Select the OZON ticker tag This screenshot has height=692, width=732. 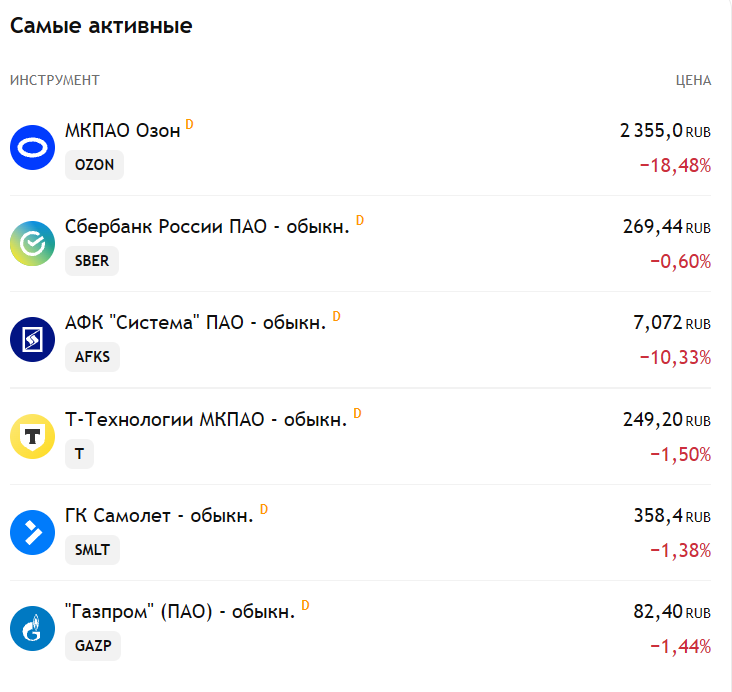click(94, 165)
